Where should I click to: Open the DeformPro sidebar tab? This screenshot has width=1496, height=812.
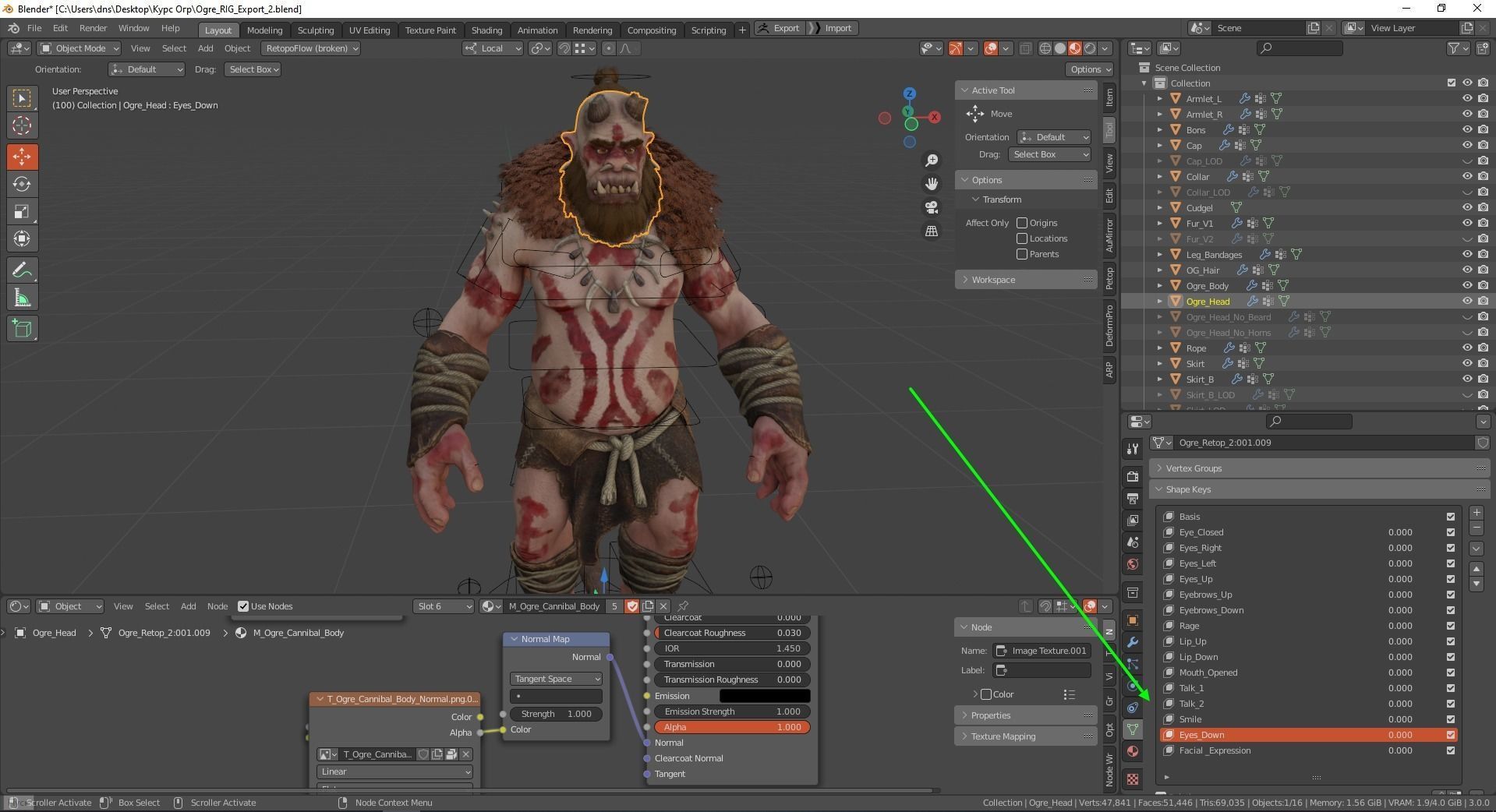(x=1109, y=325)
